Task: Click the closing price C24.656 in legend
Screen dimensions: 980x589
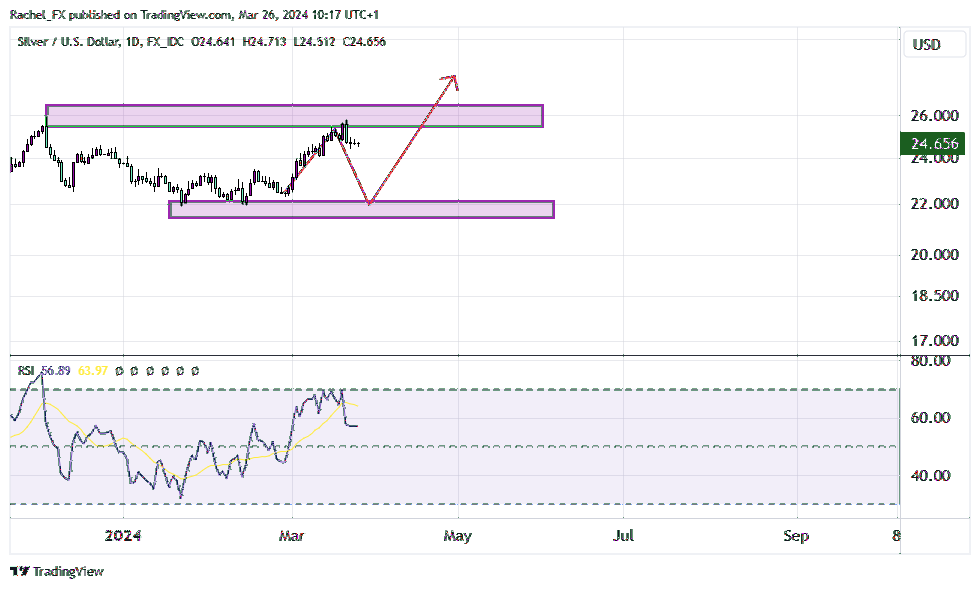Action: [x=364, y=42]
